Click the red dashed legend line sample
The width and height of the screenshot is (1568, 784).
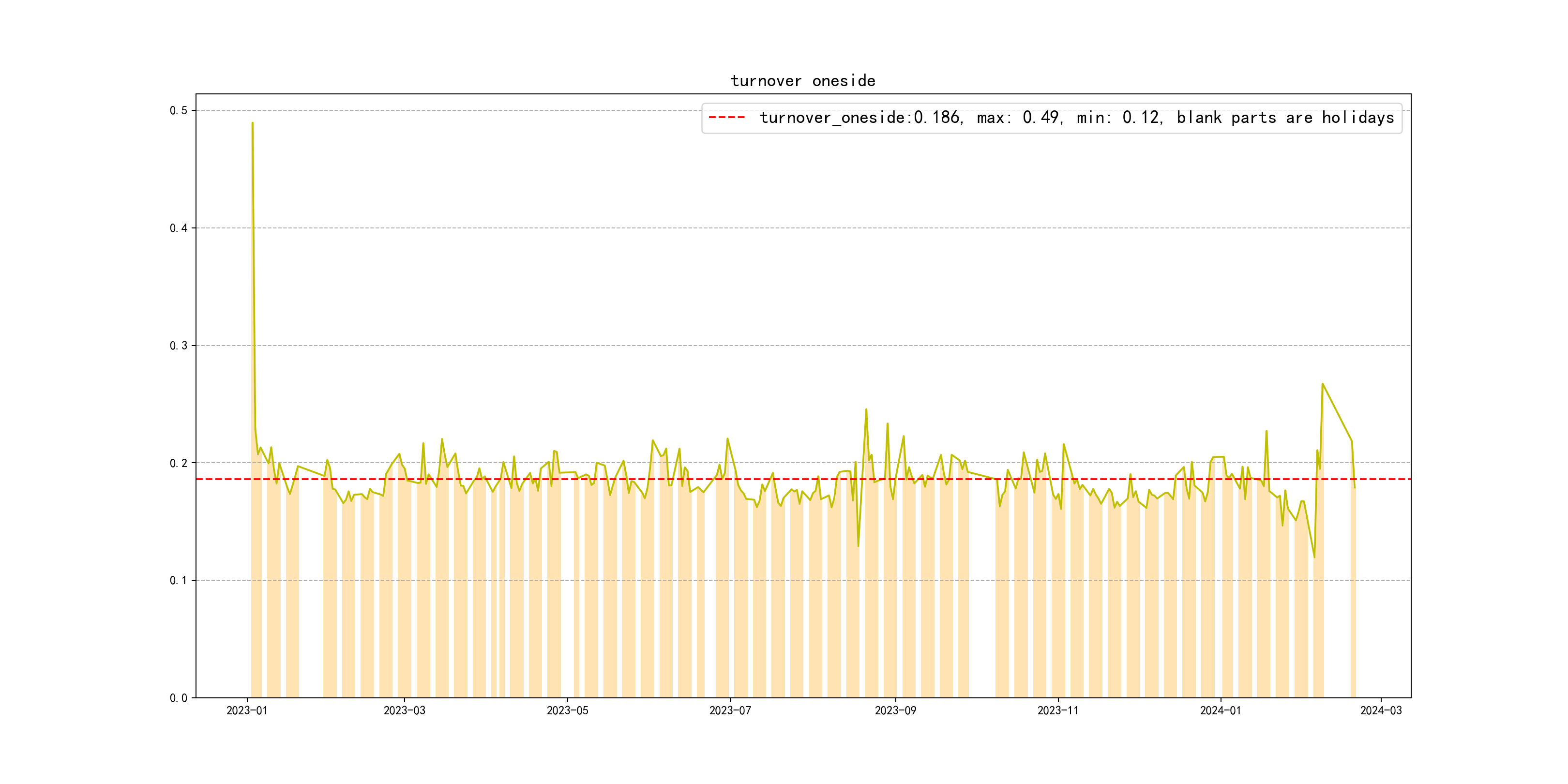click(x=727, y=118)
